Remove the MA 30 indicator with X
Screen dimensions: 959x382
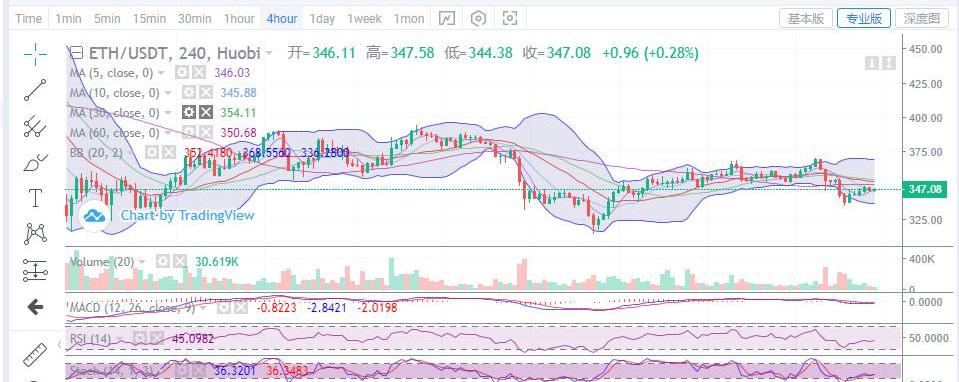[x=206, y=112]
